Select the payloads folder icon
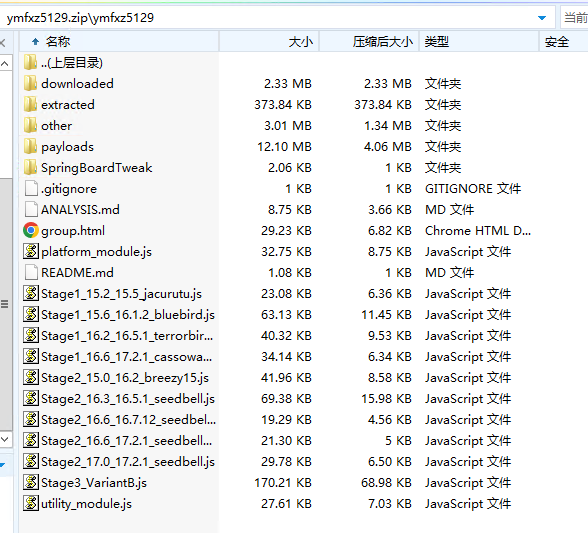This screenshot has width=588, height=533. pyautogui.click(x=30, y=147)
